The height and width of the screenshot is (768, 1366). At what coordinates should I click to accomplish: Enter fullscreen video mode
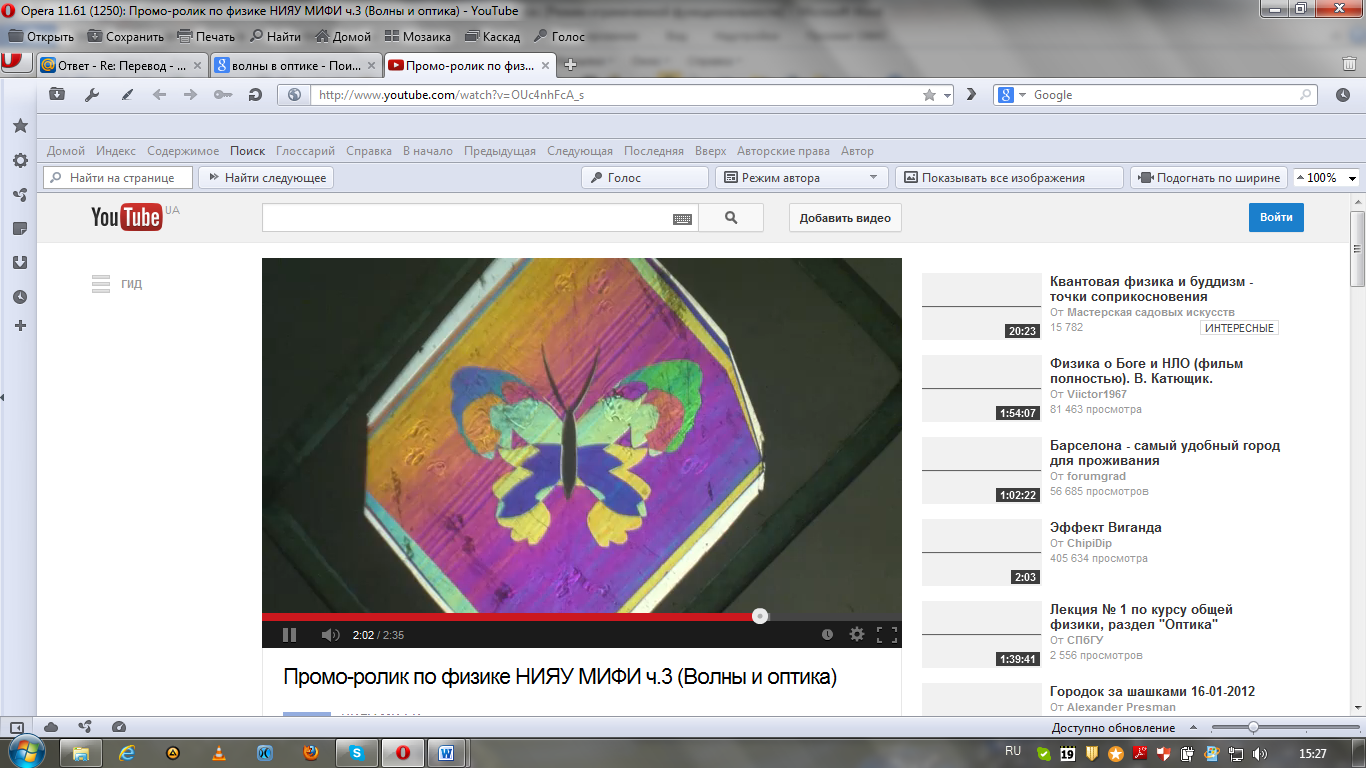pos(886,634)
